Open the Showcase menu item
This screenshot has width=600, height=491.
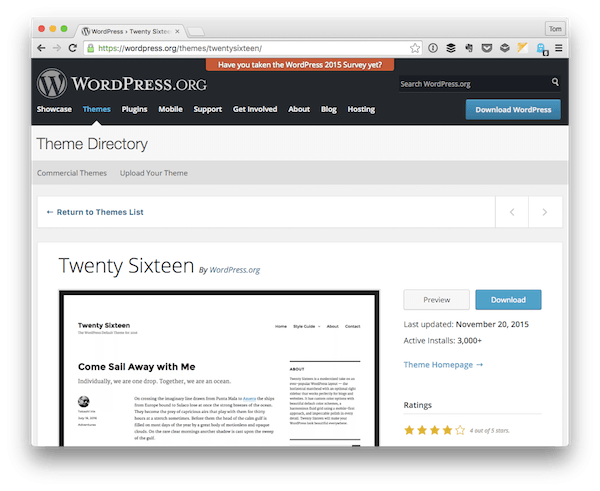(x=54, y=109)
